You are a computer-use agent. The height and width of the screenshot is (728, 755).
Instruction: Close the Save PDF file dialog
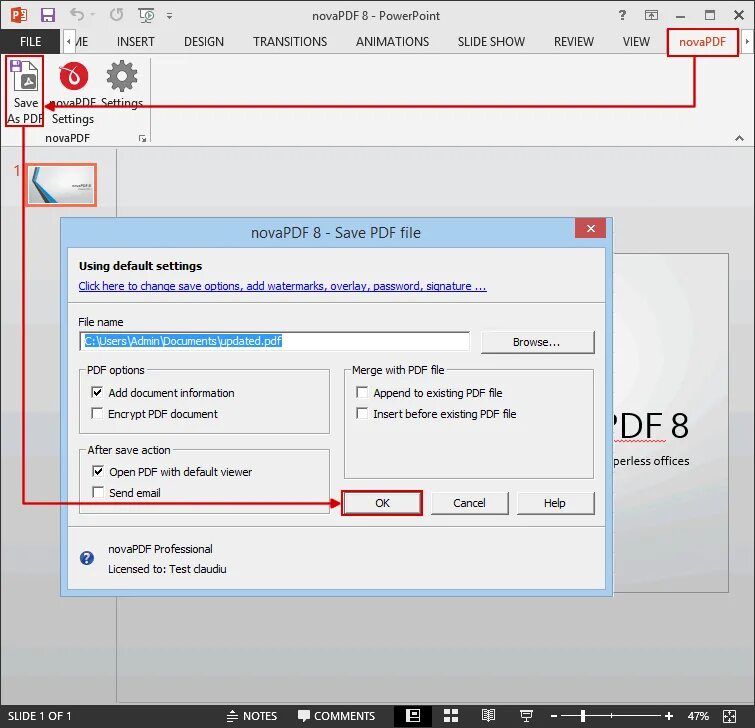coord(590,228)
